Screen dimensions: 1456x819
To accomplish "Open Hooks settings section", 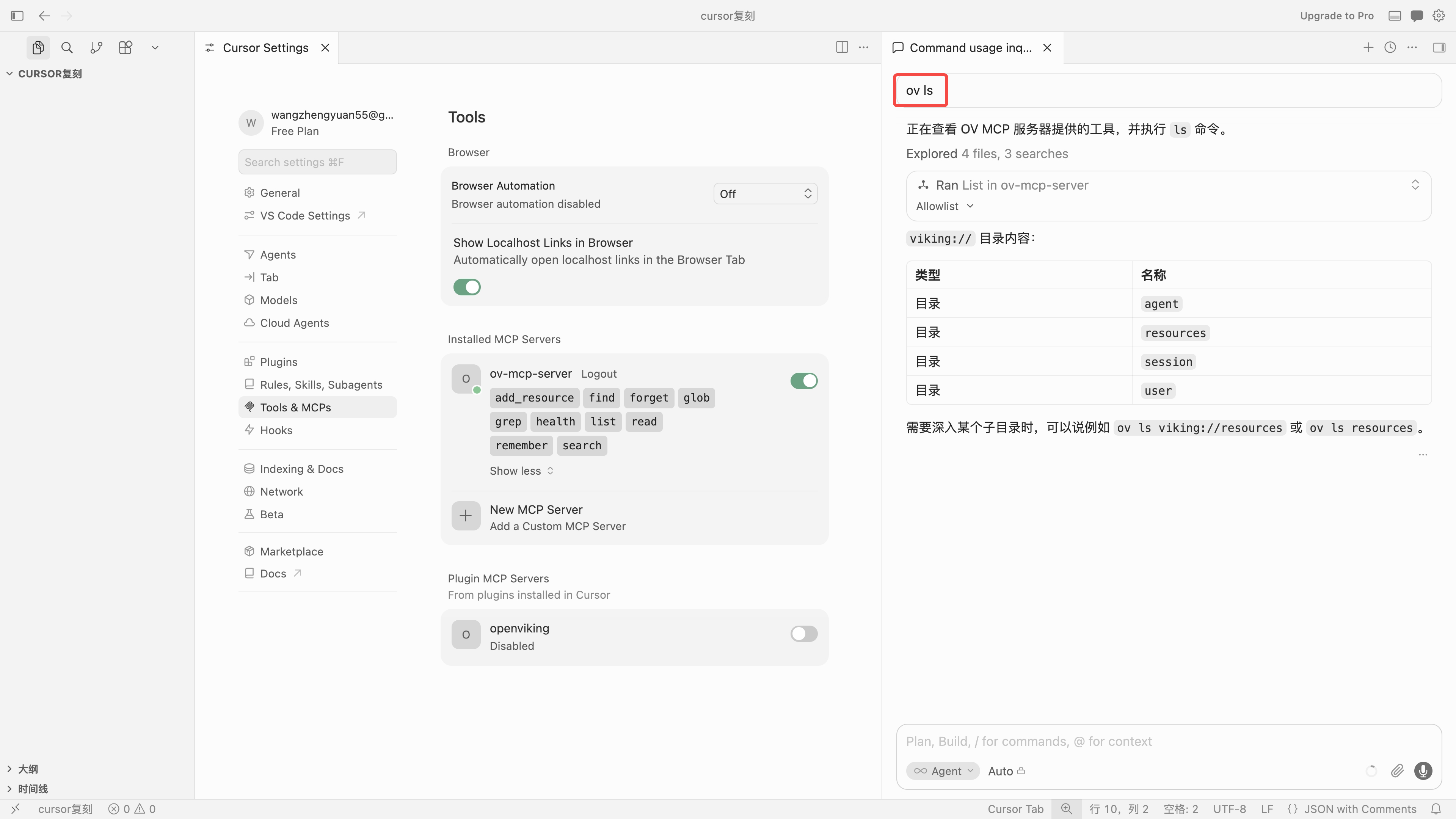I will pos(317,430).
